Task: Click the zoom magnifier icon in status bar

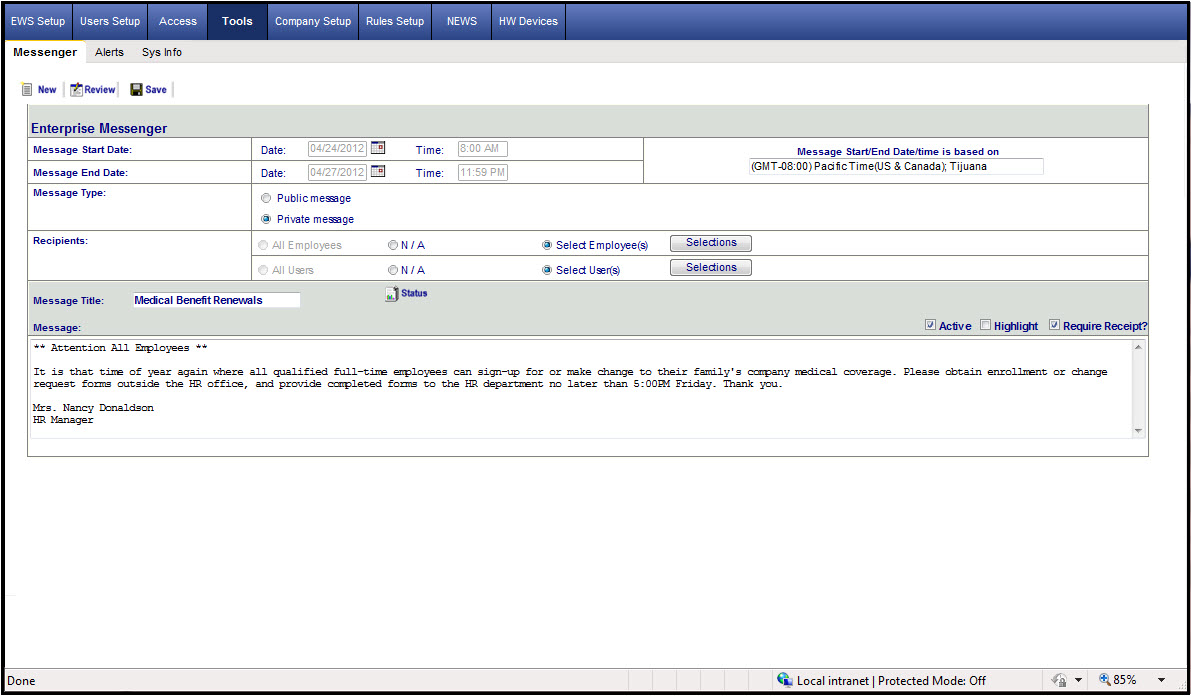Action: [1104, 680]
